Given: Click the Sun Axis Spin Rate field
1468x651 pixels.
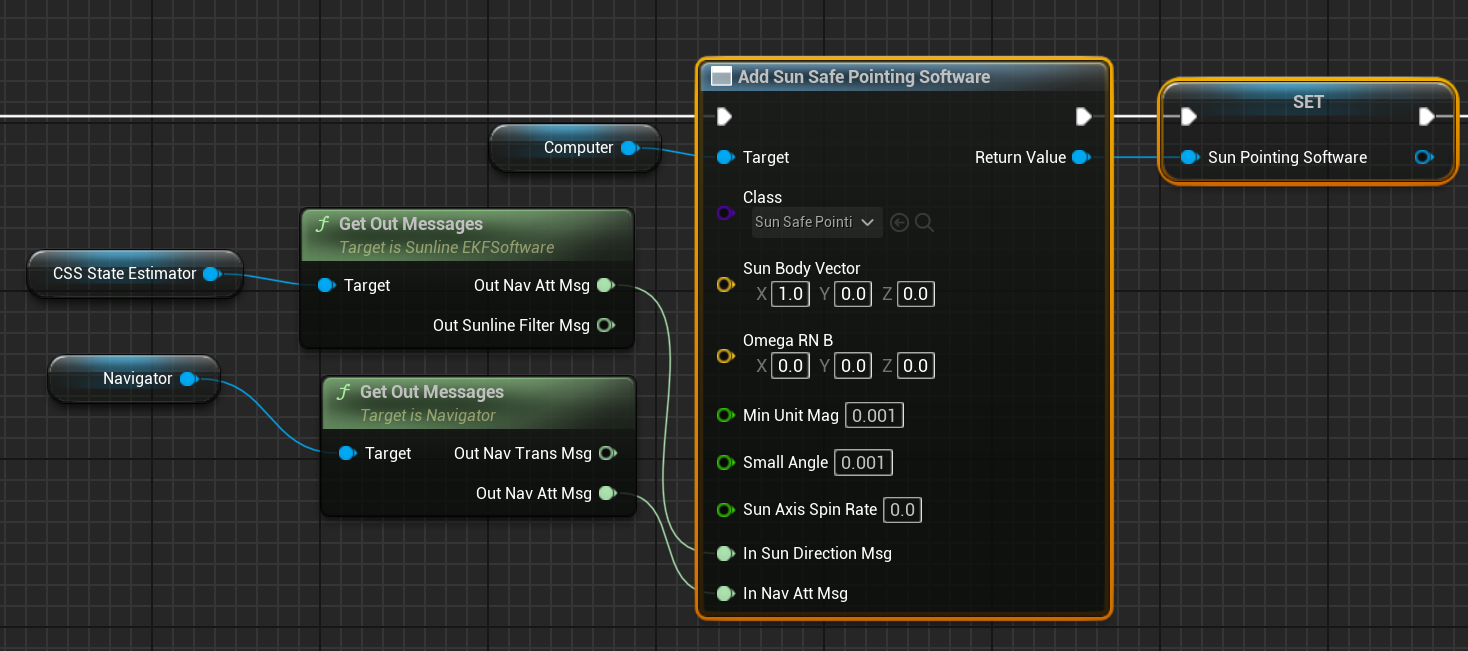Looking at the screenshot, I should [902, 509].
